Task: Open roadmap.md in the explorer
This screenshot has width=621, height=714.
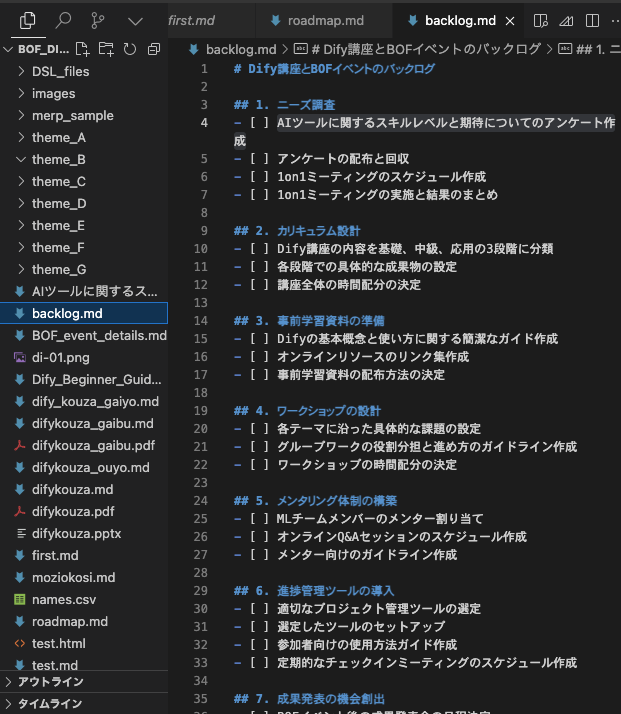Action: point(84,622)
